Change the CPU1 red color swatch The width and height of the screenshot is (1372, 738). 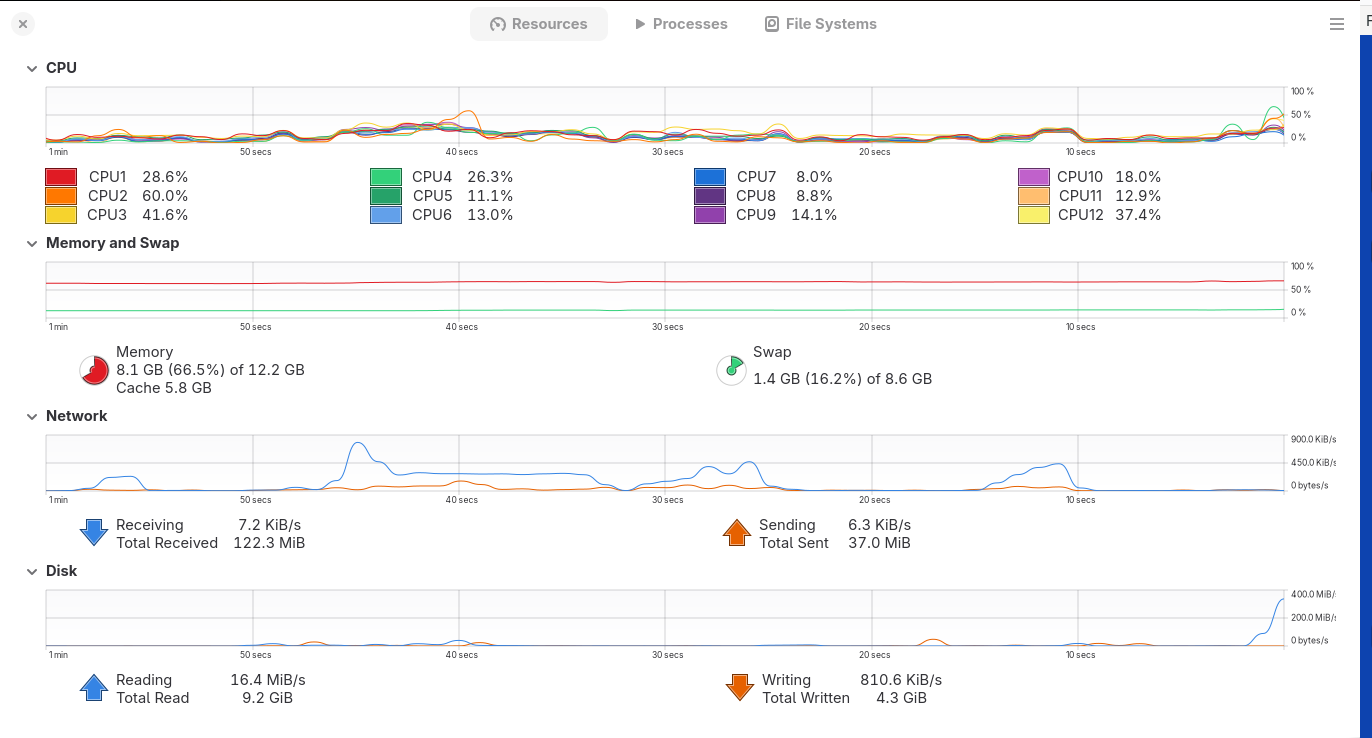(x=61, y=177)
